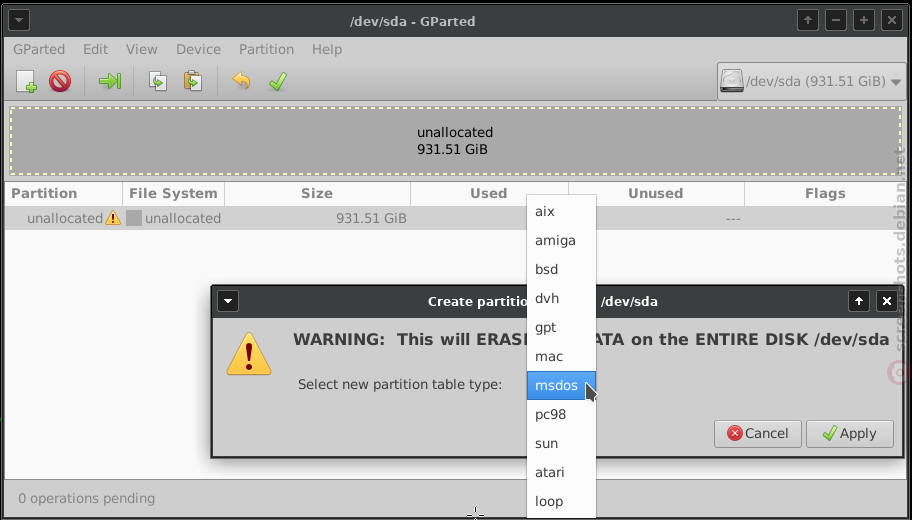This screenshot has width=912, height=520.
Task: Click the Resize/Move partition toolbar icon
Action: (x=109, y=81)
